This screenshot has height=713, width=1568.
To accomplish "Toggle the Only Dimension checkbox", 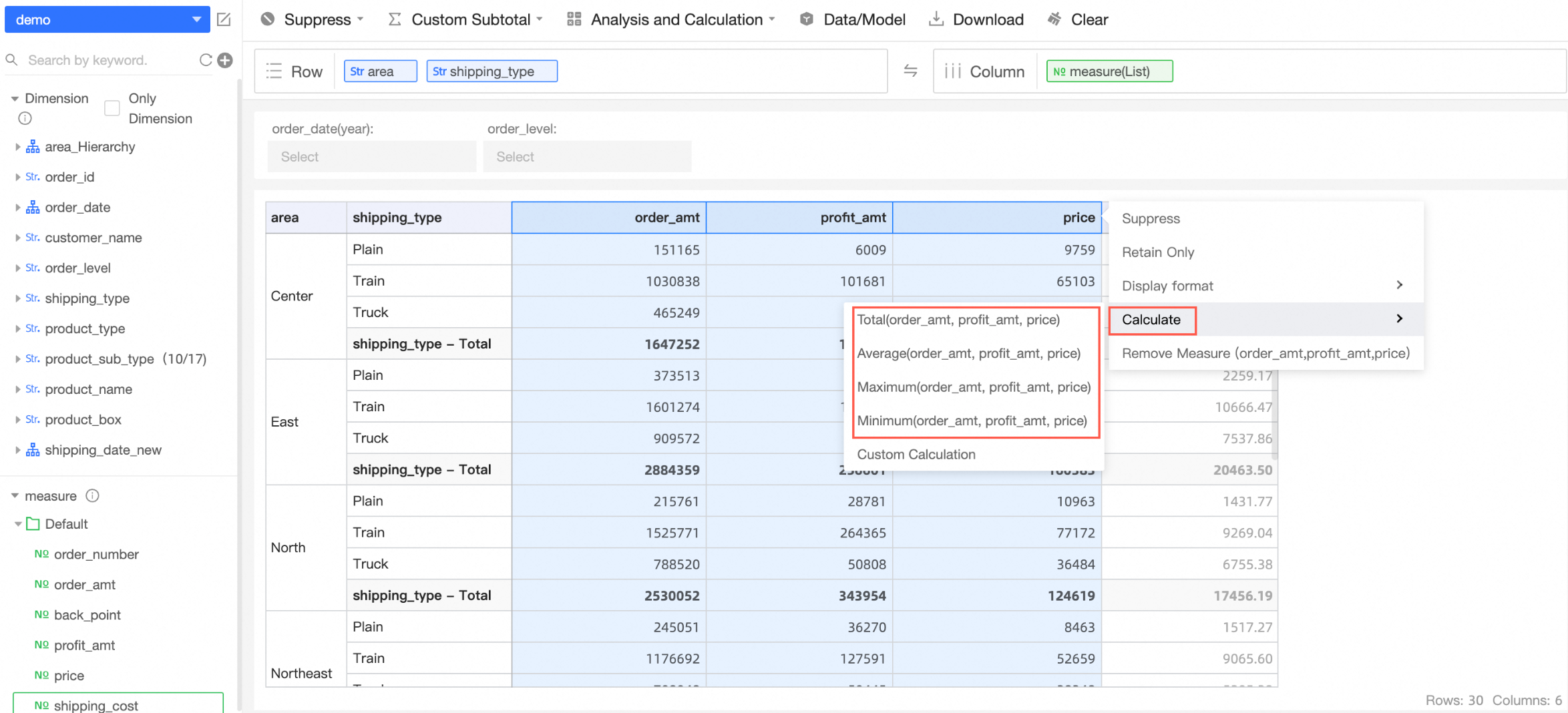I will 112,108.
